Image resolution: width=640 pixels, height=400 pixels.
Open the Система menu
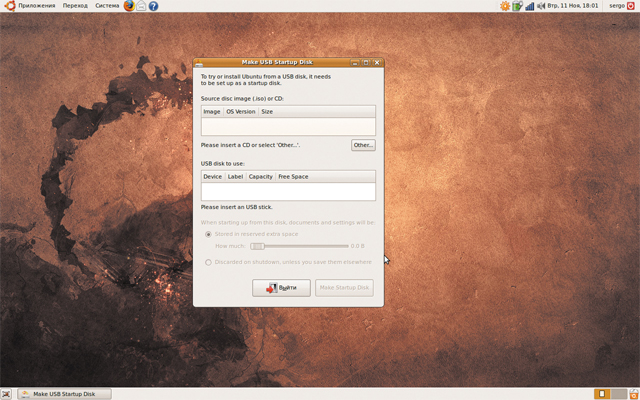click(107, 6)
